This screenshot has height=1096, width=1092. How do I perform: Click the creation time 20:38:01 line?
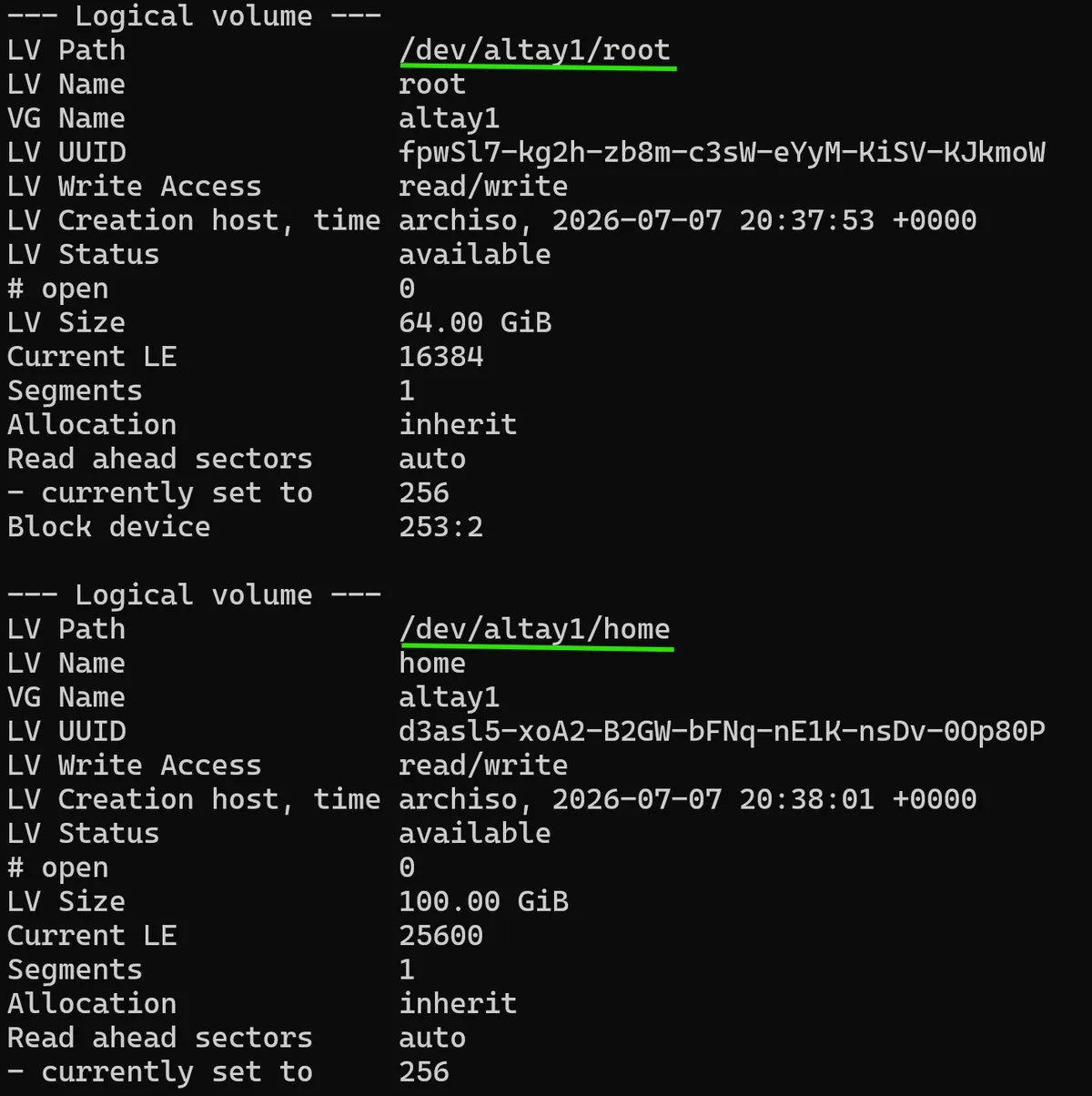coord(688,799)
